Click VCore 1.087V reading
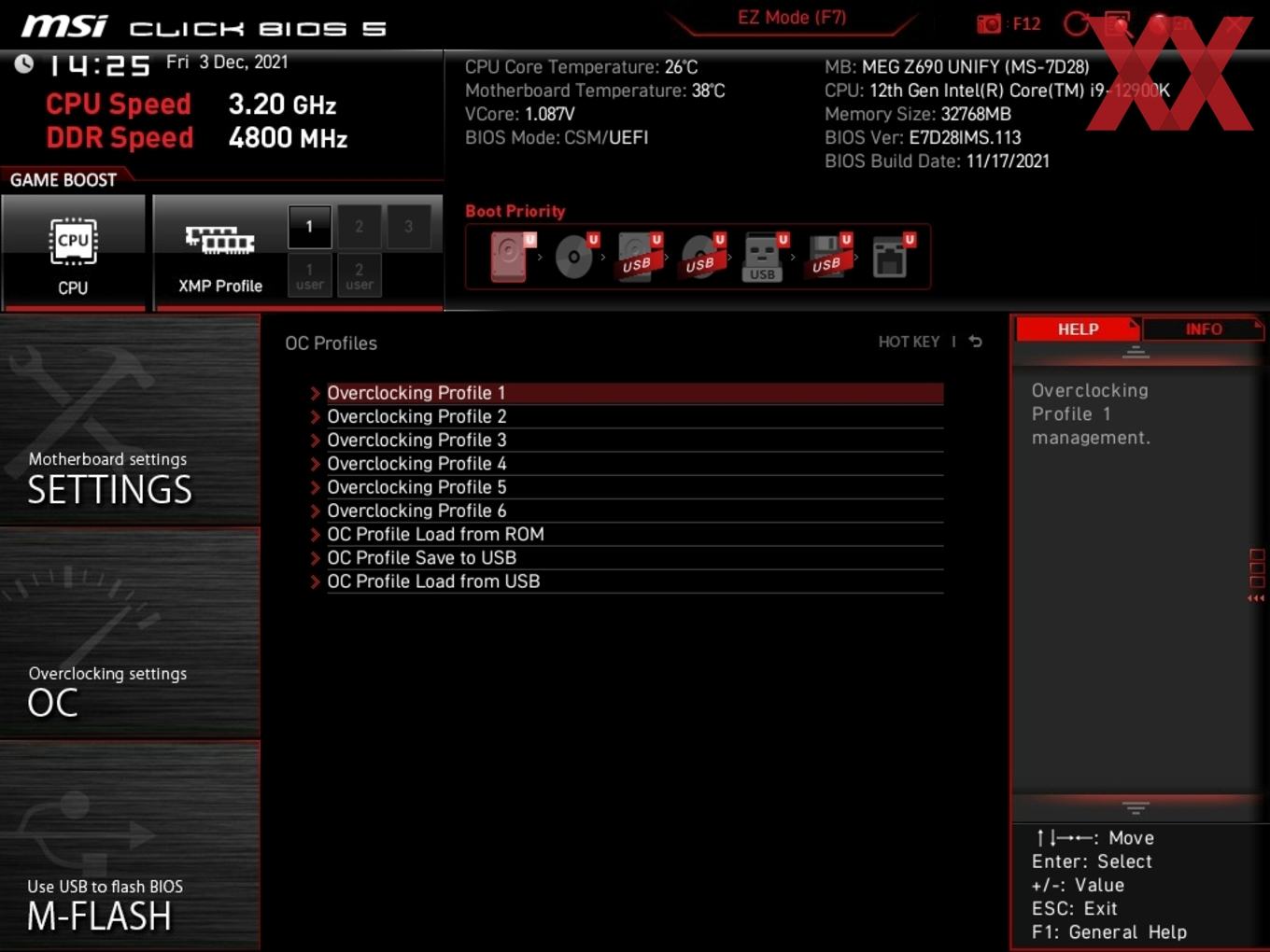The height and width of the screenshot is (952, 1270). pos(520,114)
